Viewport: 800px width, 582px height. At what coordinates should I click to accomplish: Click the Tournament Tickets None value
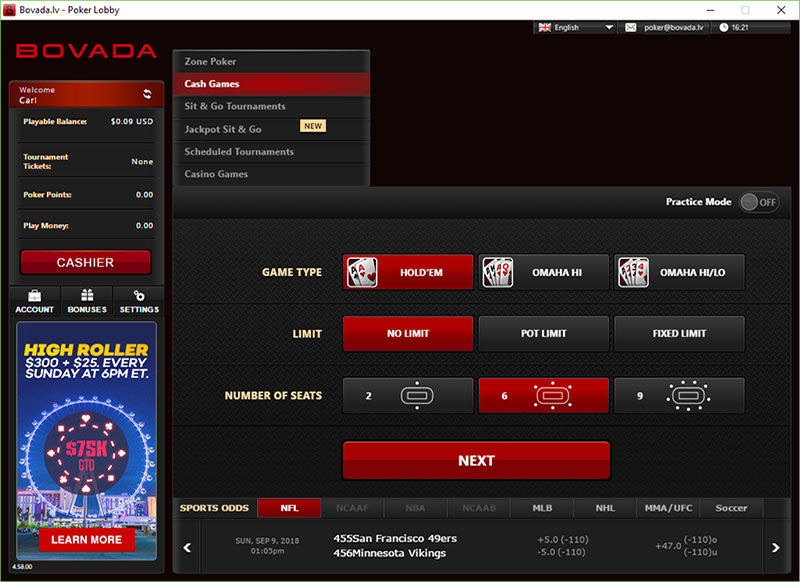[x=142, y=162]
